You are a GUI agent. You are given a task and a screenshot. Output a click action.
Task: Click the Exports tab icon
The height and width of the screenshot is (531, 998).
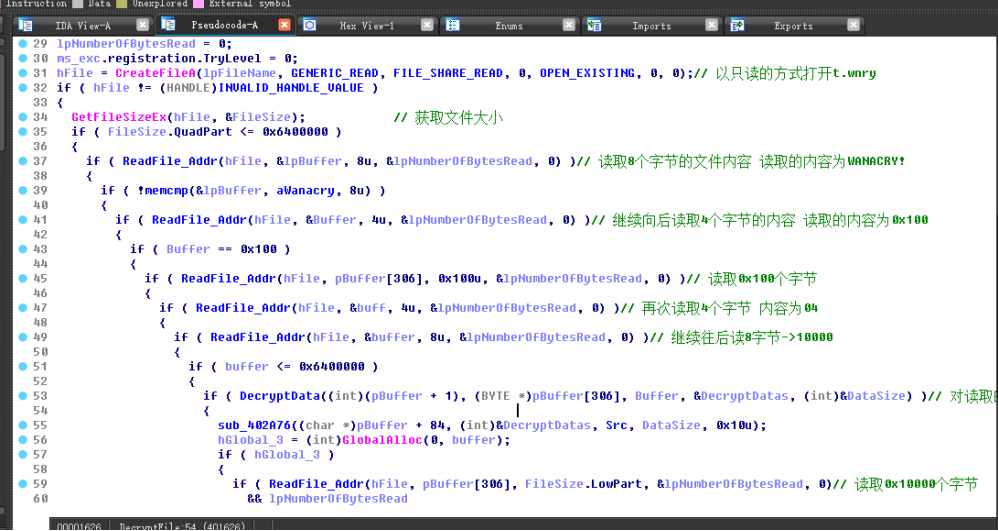tap(737, 25)
